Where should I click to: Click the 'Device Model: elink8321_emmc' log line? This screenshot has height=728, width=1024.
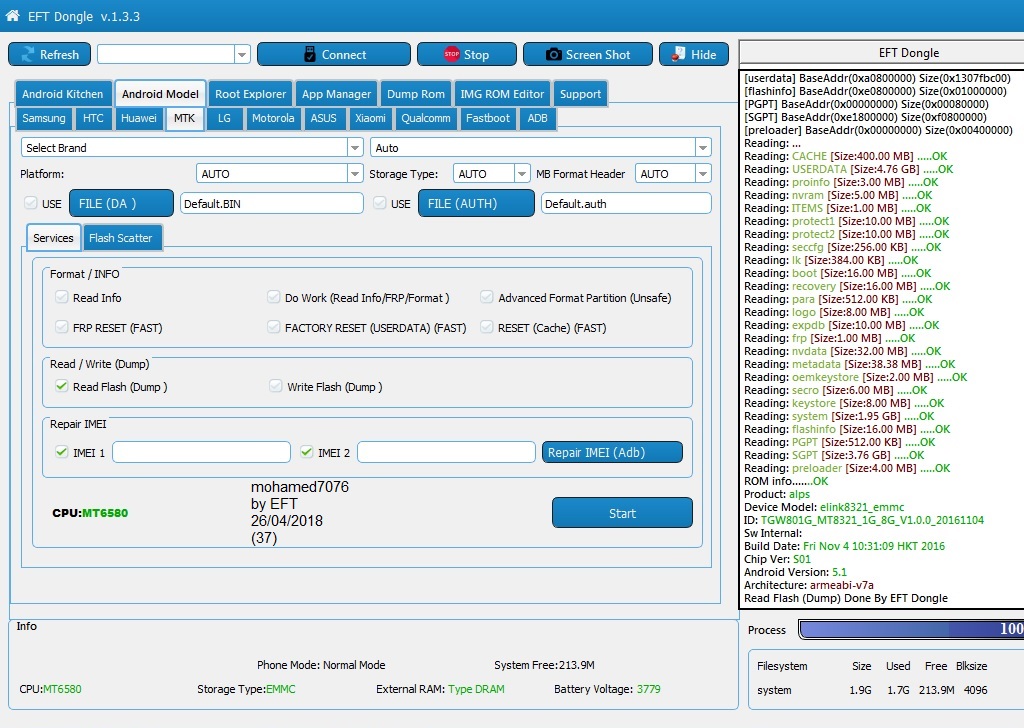pos(824,507)
